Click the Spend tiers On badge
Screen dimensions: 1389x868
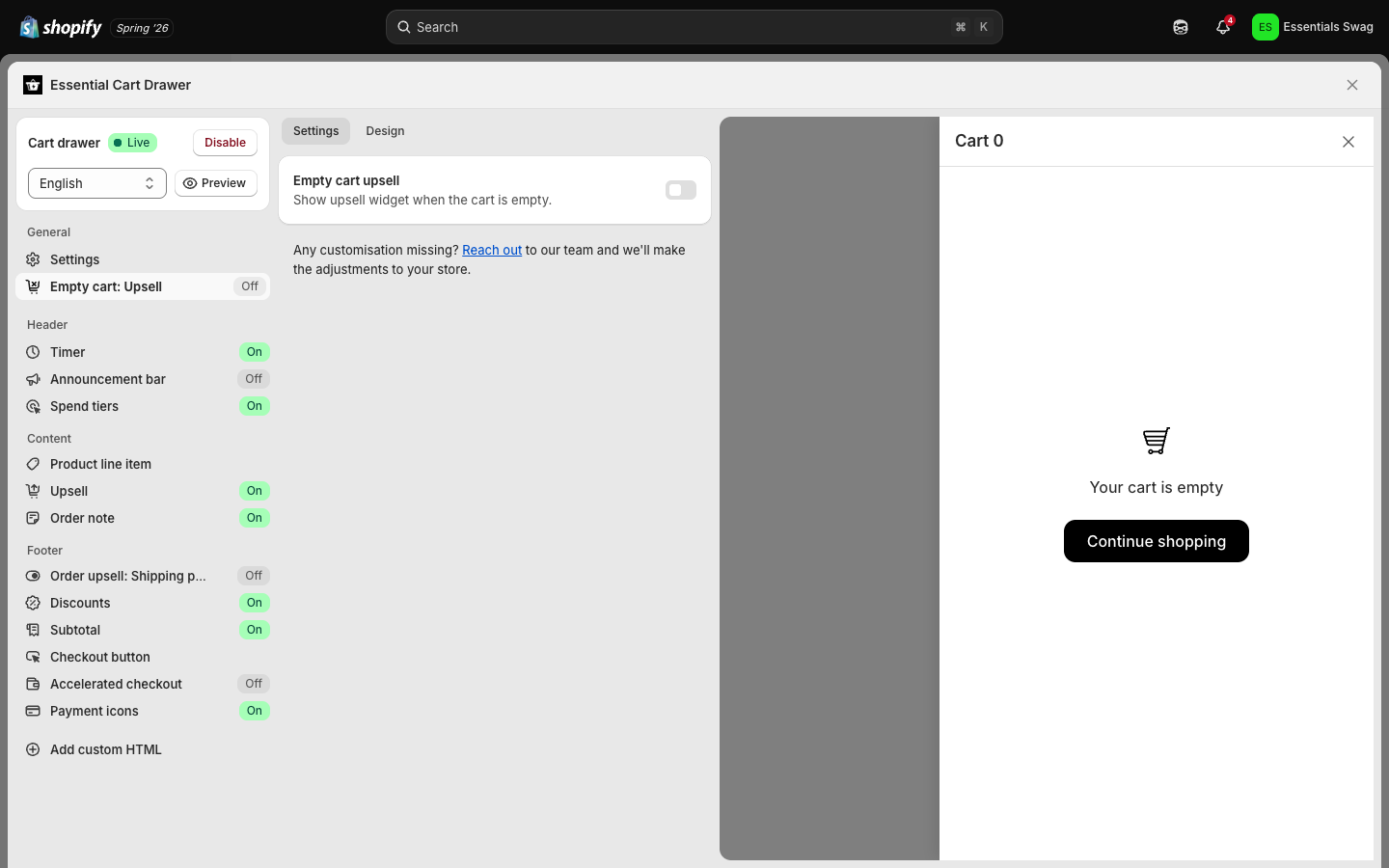pyautogui.click(x=254, y=406)
